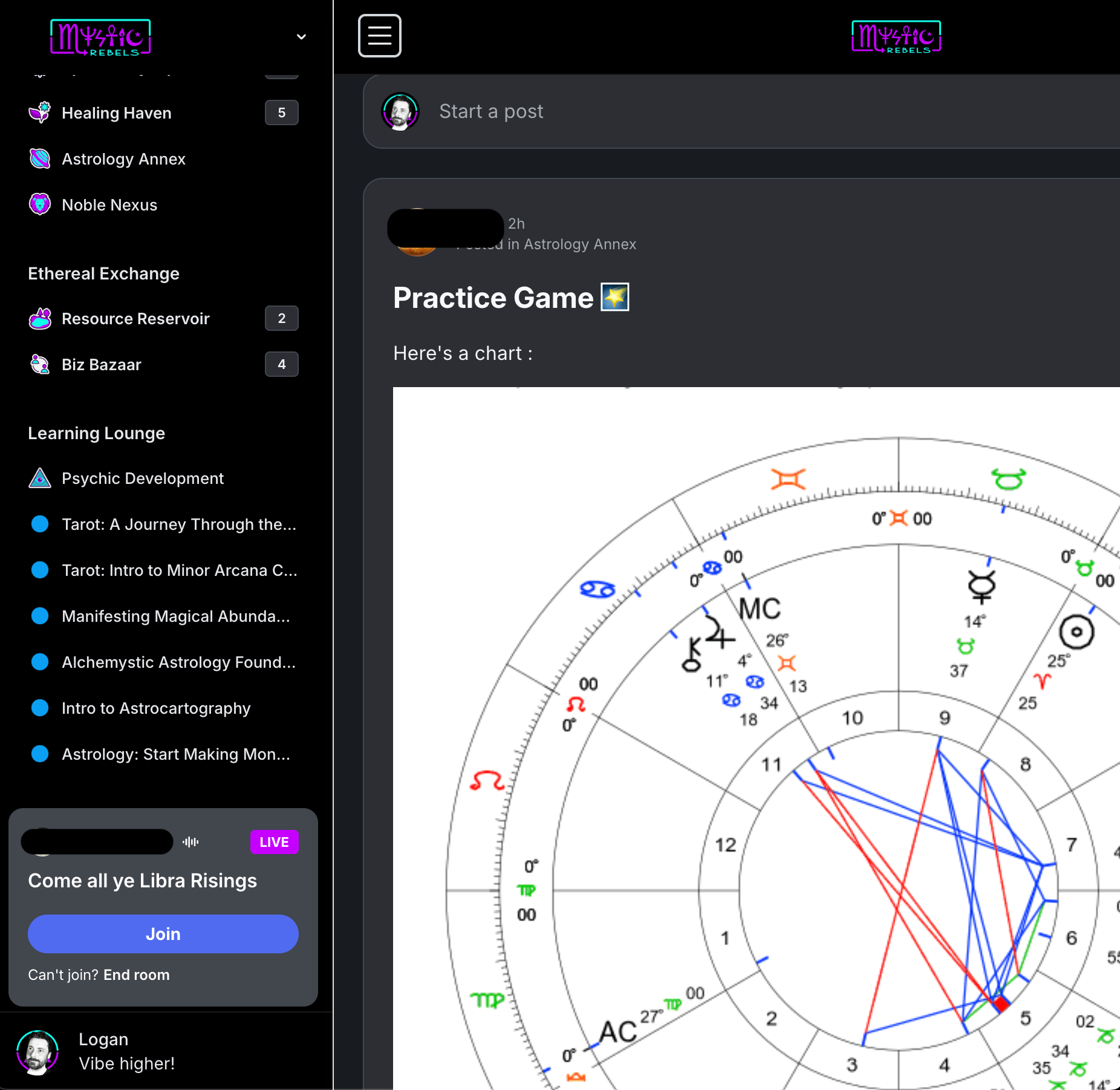
Task: Expand the Mystic Rebels community dropdown chevron
Action: click(301, 37)
